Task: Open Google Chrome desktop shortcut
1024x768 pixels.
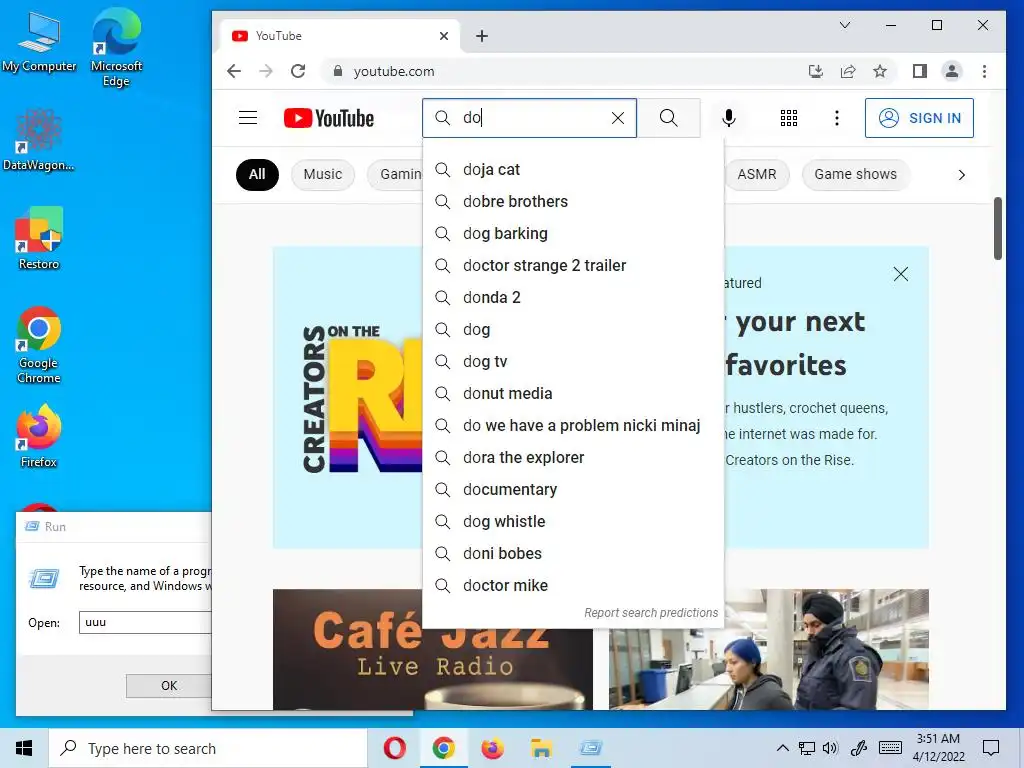Action: [39, 345]
